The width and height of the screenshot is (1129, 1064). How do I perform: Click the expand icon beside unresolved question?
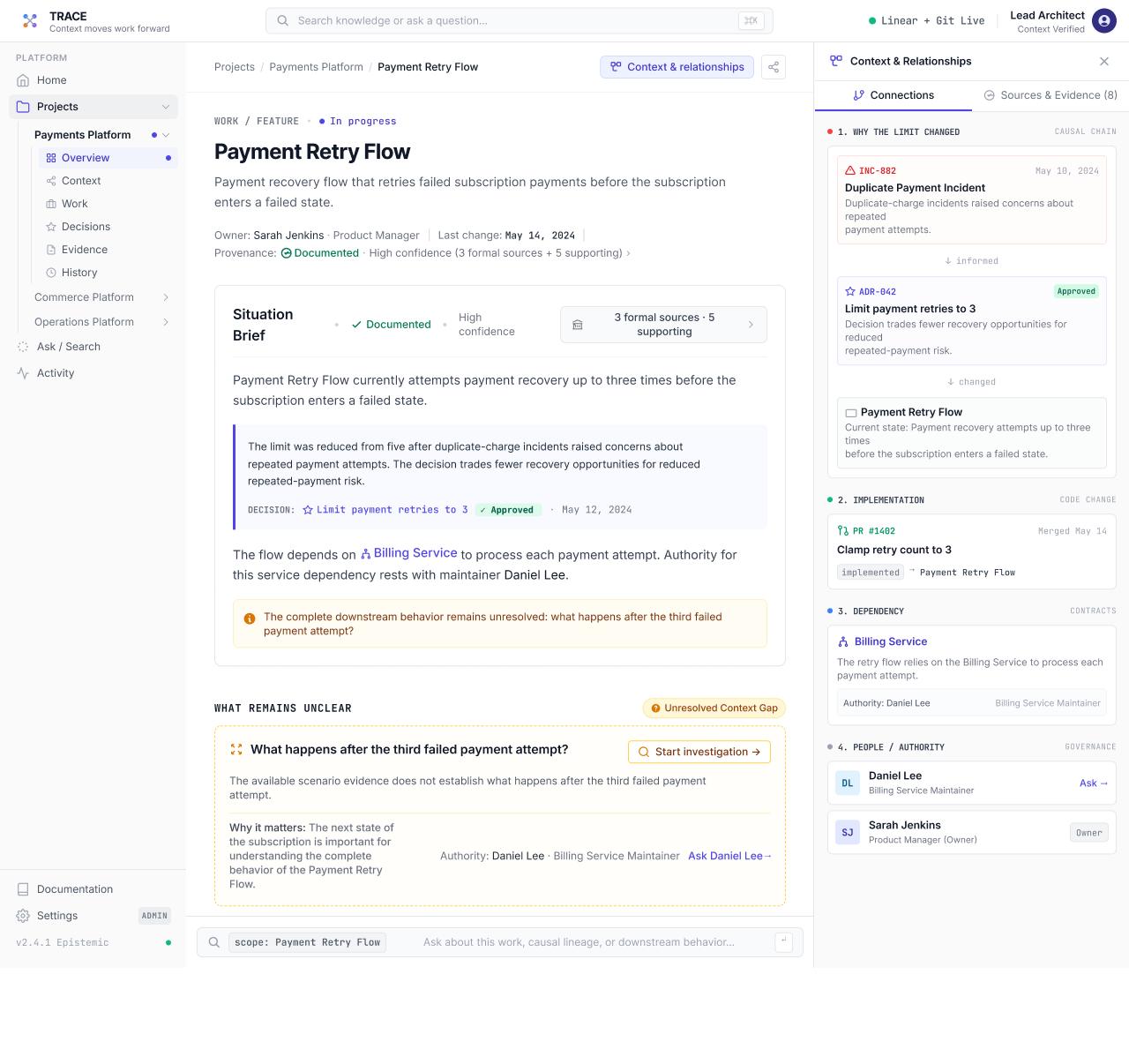236,749
